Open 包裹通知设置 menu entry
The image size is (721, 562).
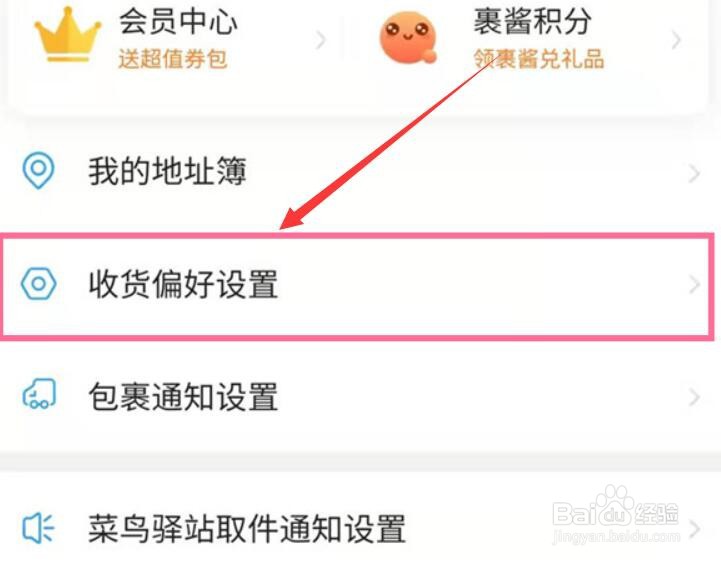[360, 396]
